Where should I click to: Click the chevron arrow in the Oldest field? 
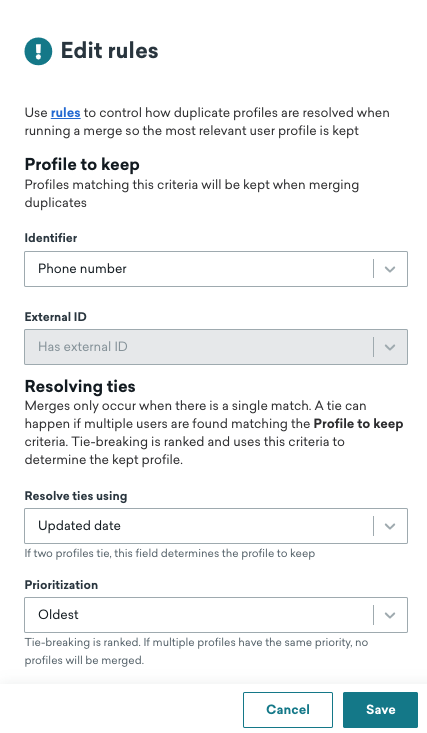[390, 615]
